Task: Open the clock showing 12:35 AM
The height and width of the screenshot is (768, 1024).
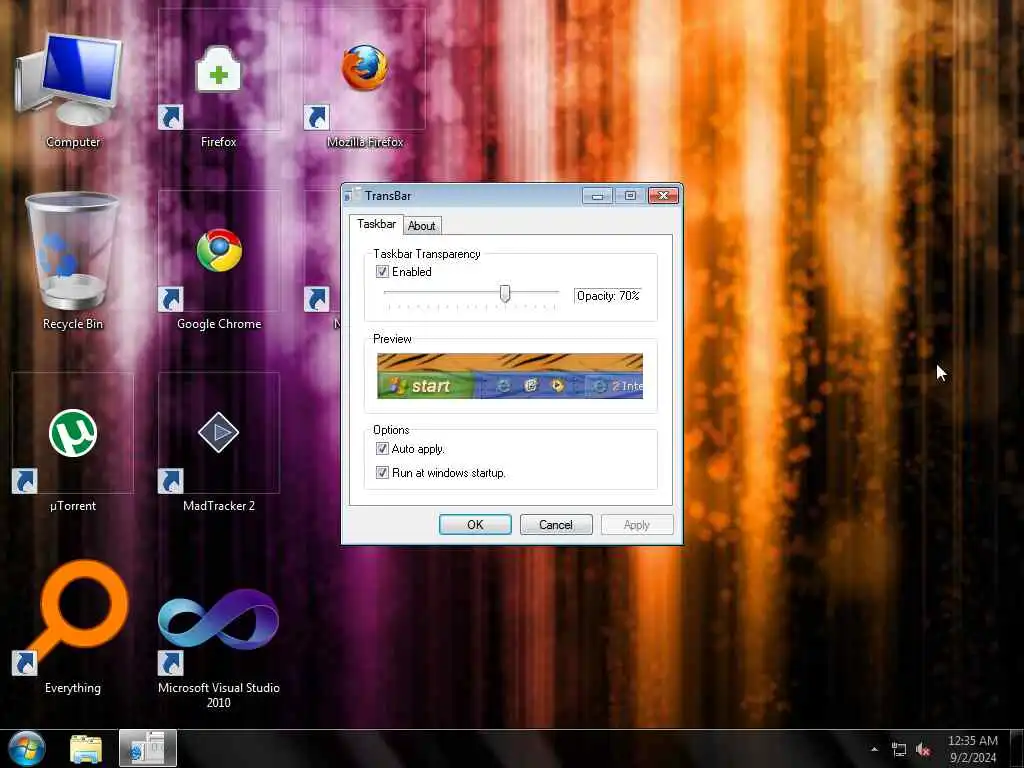Action: [x=973, y=749]
